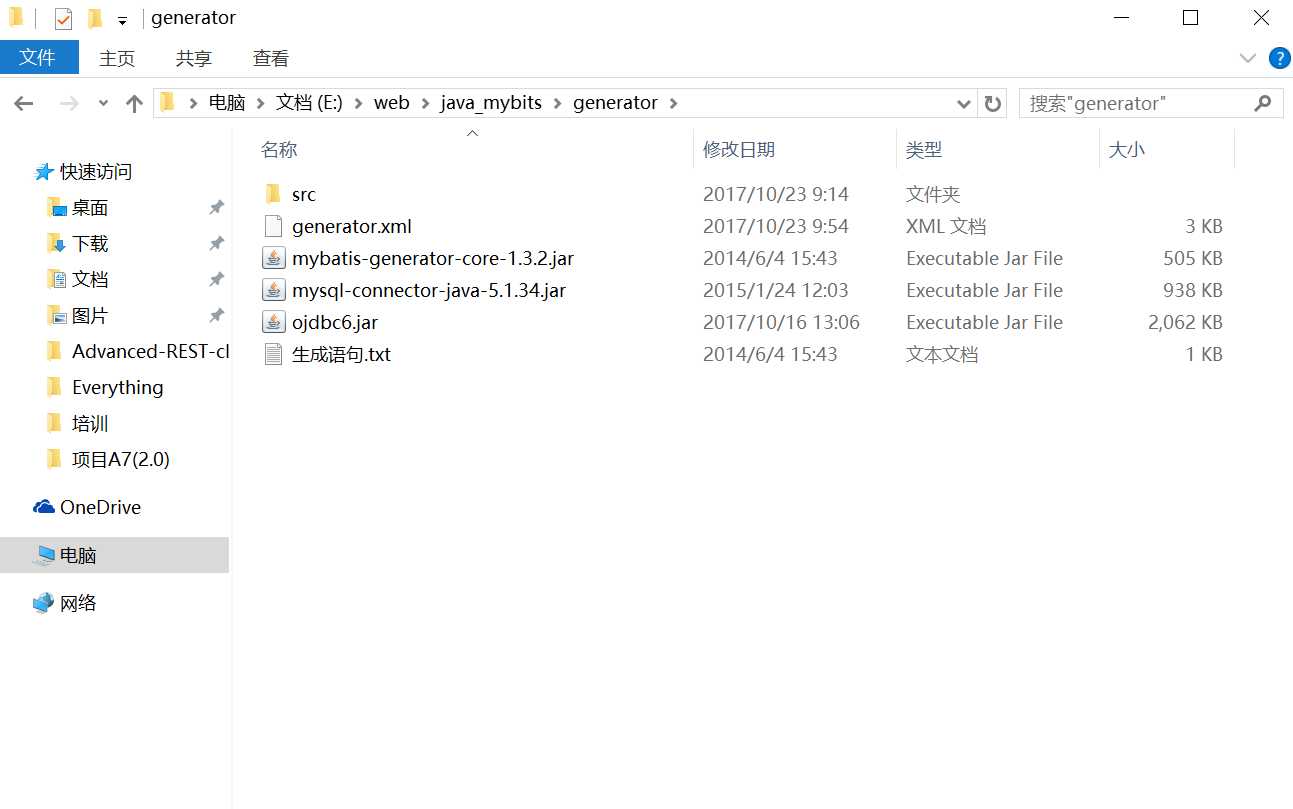The height and width of the screenshot is (809, 1293).
Task: Expand the chevron after 文档 (E:) in path
Action: click(359, 103)
